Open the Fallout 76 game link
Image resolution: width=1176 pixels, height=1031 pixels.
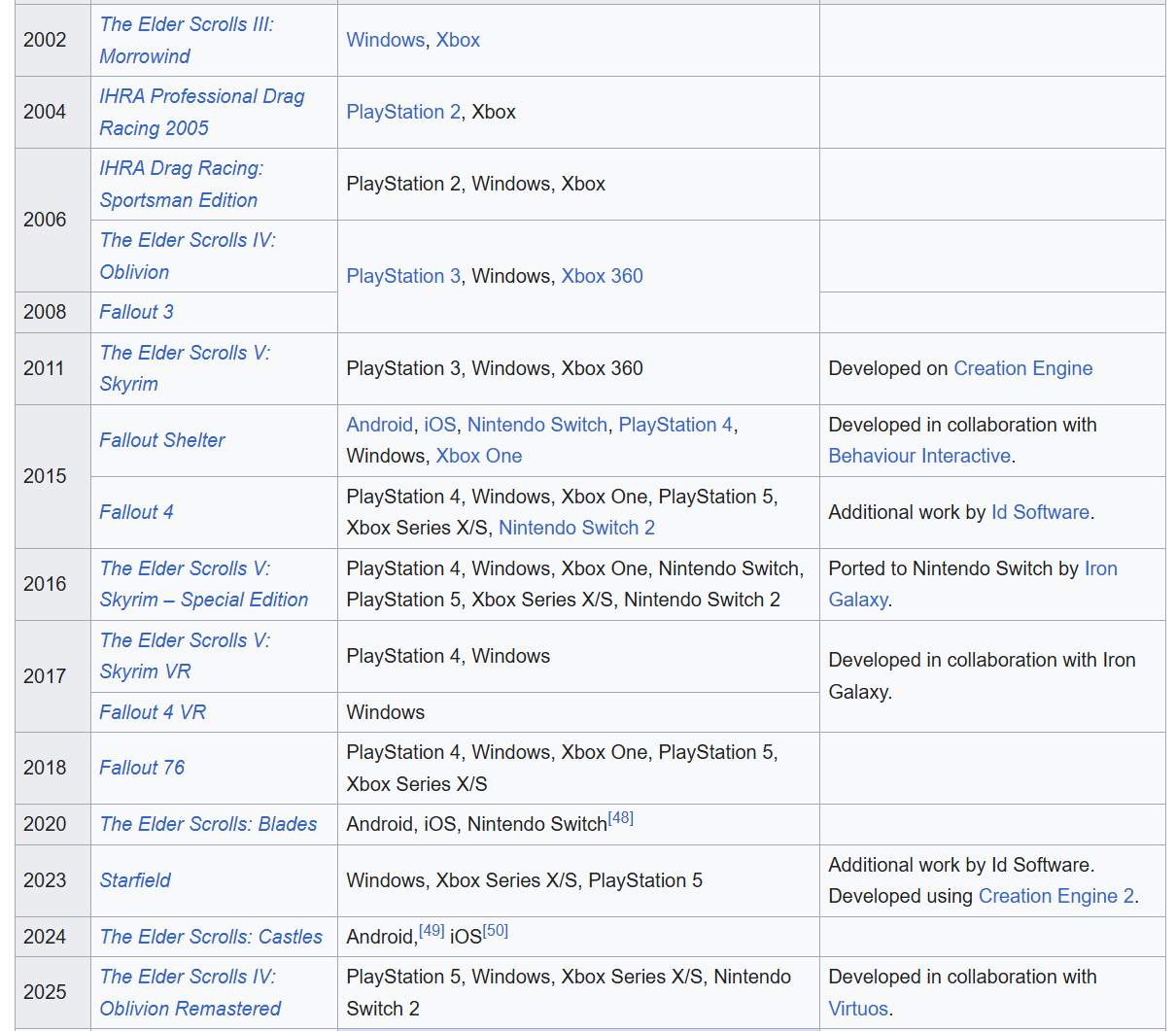tap(142, 768)
